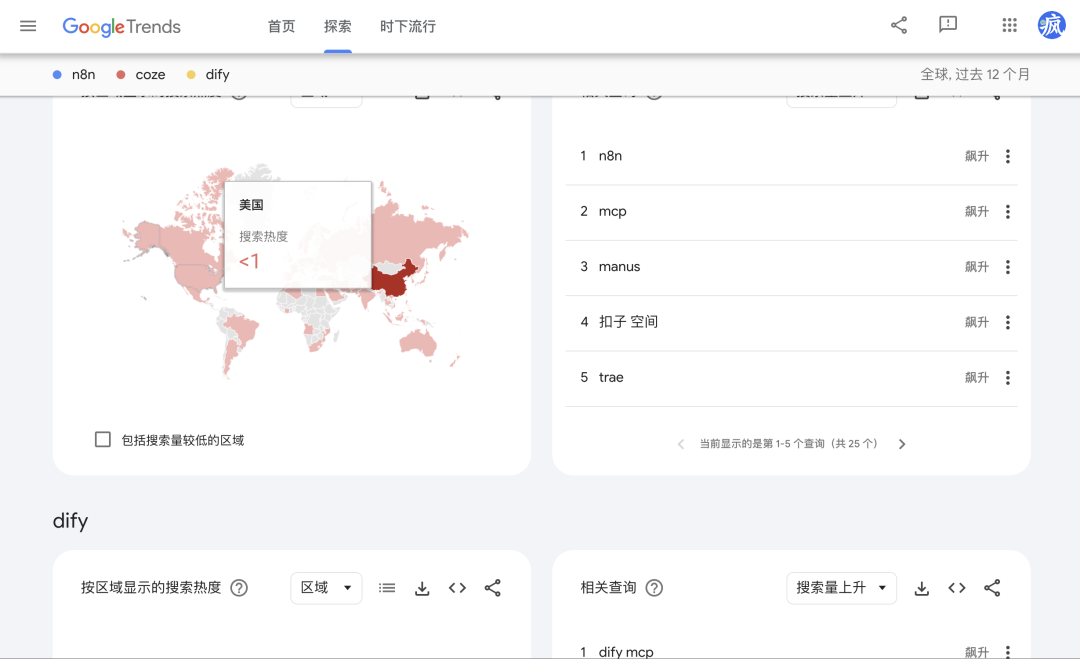This screenshot has height=659, width=1080.
Task: Click the share icon in top header
Action: pyautogui.click(x=899, y=26)
